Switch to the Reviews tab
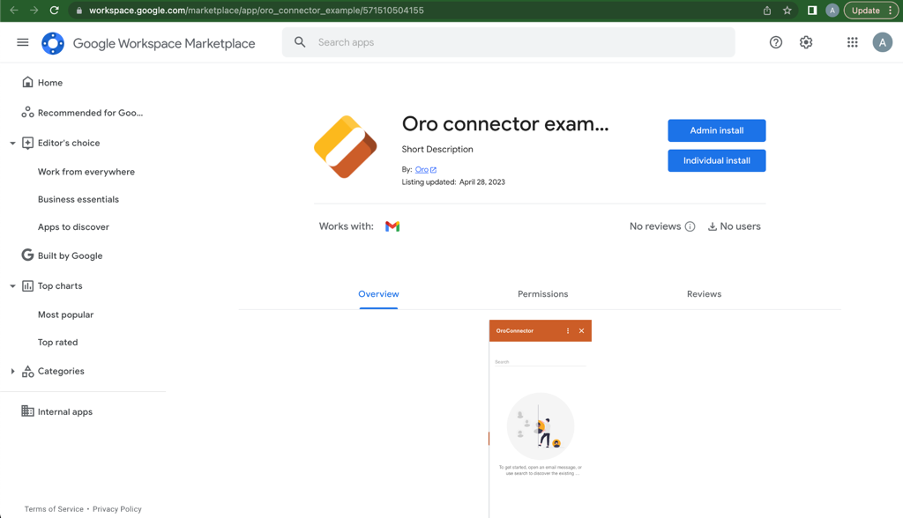The image size is (904, 518). point(703,294)
